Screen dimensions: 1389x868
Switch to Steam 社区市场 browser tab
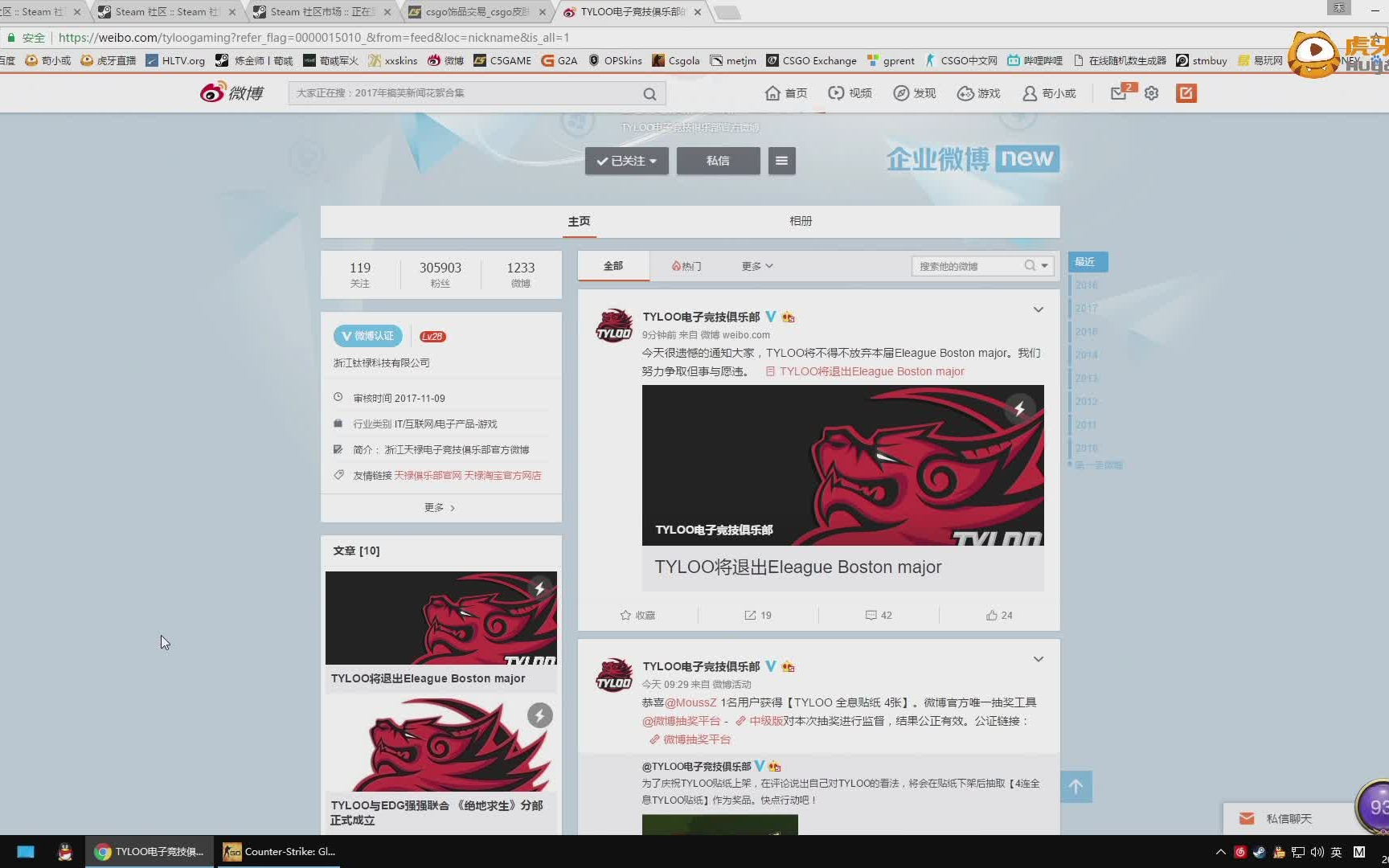point(322,12)
